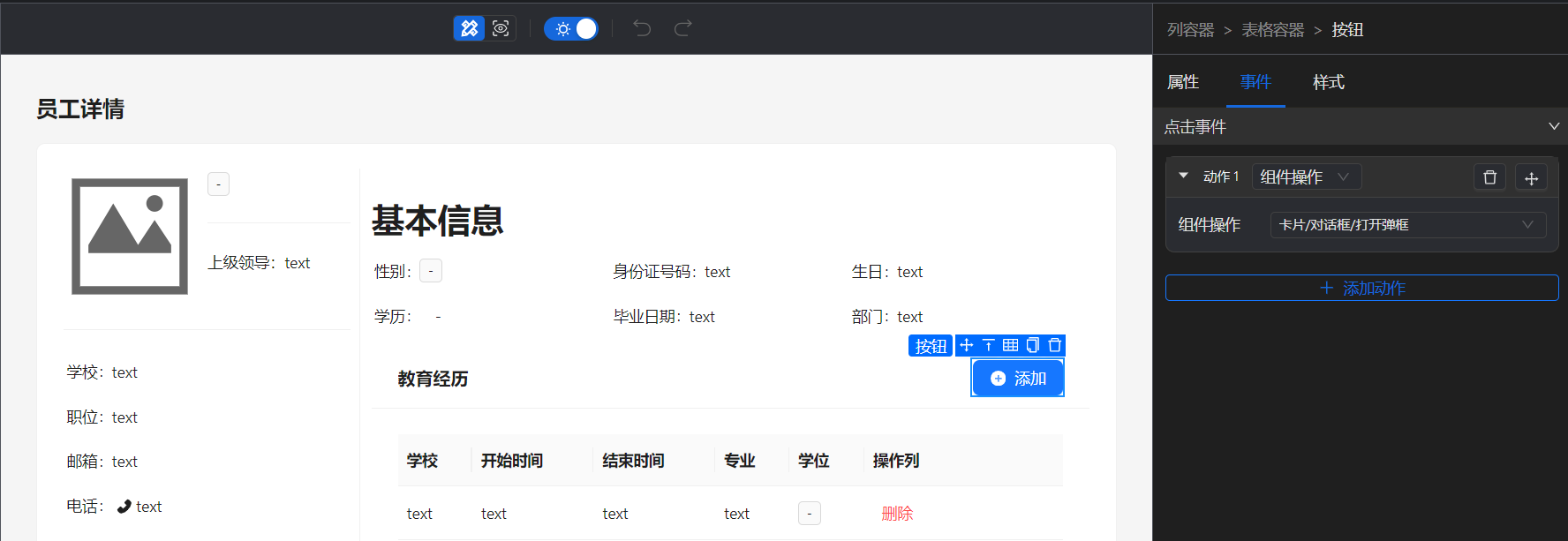The image size is (1568, 541).
Task: Select the design mode icon in the top toolbar
Action: click(x=469, y=28)
